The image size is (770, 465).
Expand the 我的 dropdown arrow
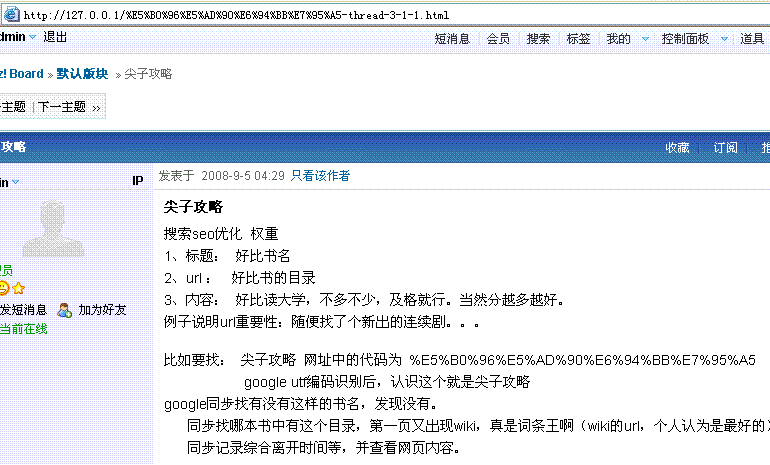pos(646,39)
